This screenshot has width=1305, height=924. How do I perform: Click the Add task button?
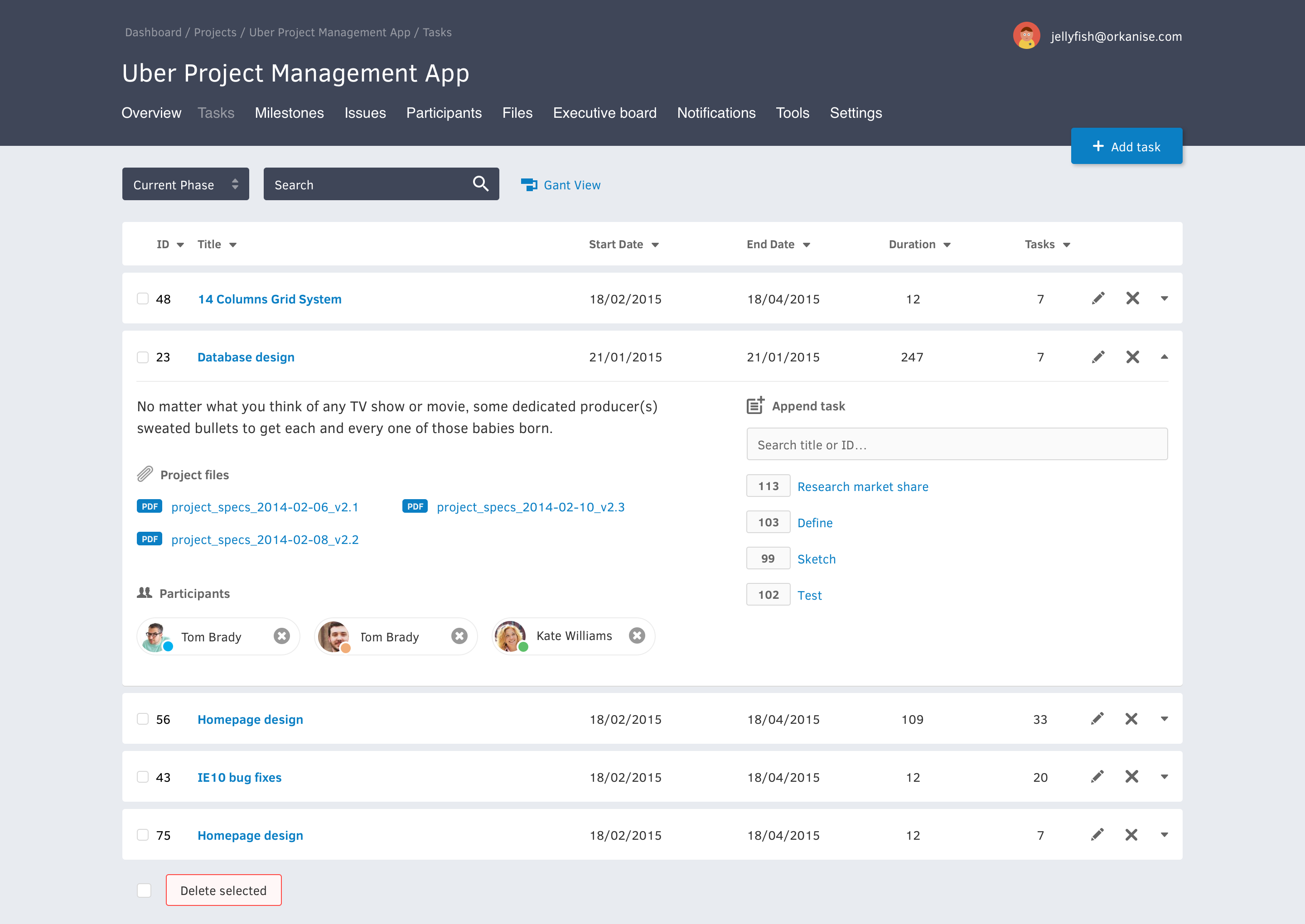(1126, 146)
